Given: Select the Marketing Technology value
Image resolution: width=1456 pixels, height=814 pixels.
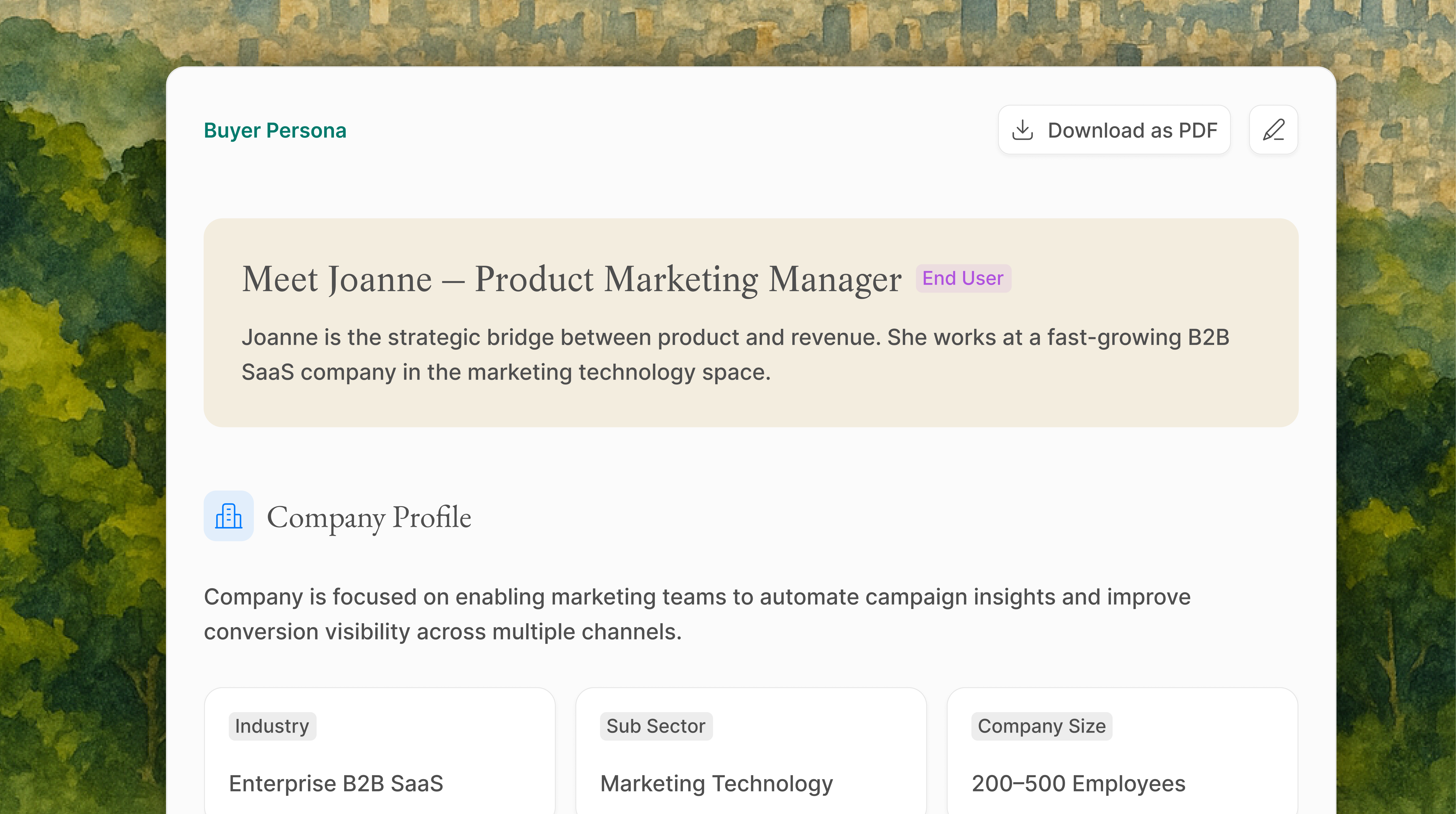Looking at the screenshot, I should (x=716, y=784).
